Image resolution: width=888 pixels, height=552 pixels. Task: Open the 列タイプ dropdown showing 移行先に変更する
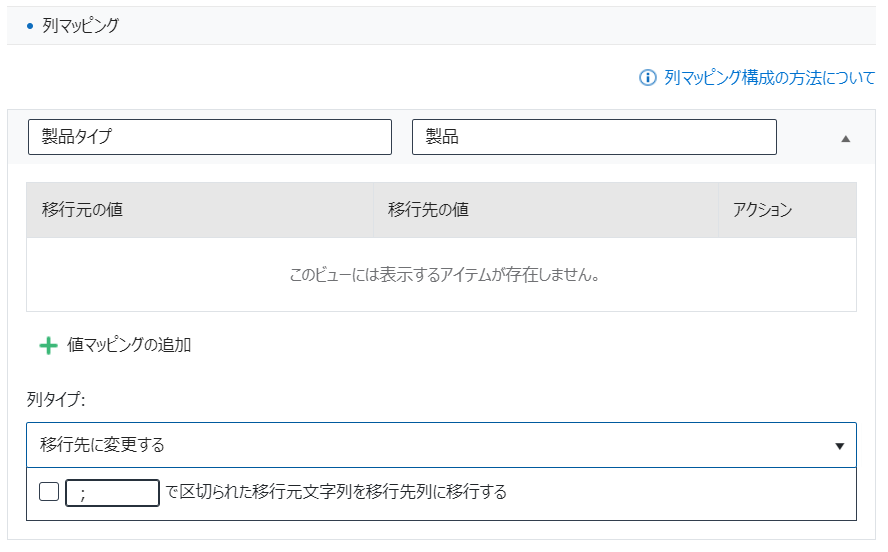pyautogui.click(x=441, y=445)
